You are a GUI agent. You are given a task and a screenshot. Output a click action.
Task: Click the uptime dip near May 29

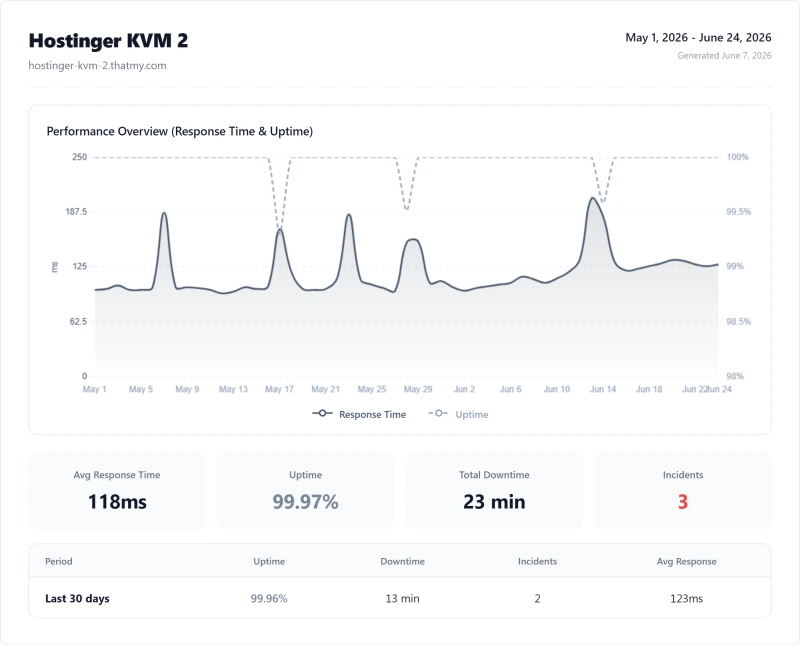(x=406, y=209)
